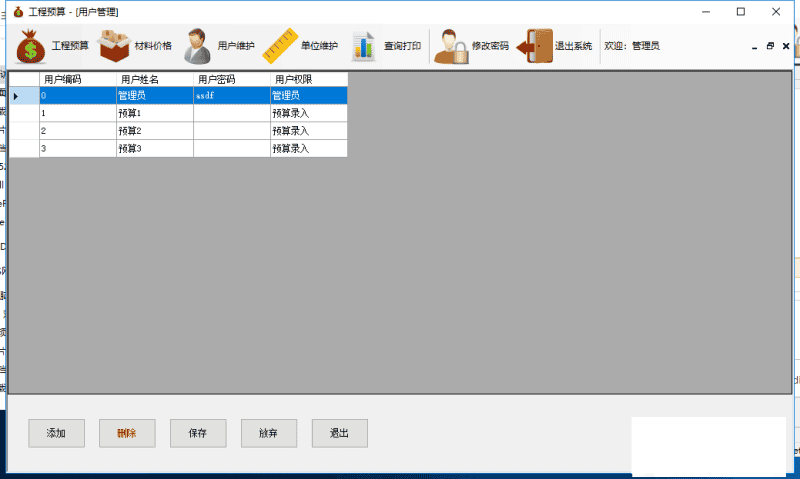Sort by the 用户密码 column header

coord(232,80)
